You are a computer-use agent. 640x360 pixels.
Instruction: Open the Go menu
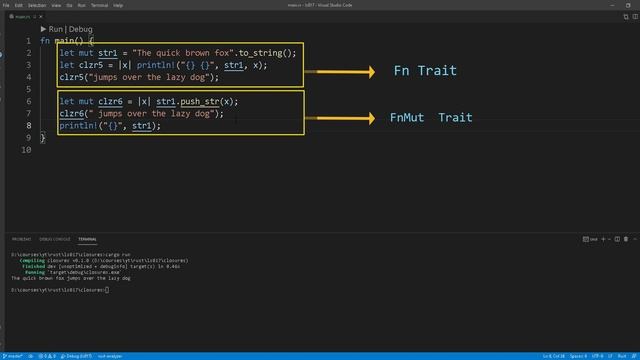69,5
